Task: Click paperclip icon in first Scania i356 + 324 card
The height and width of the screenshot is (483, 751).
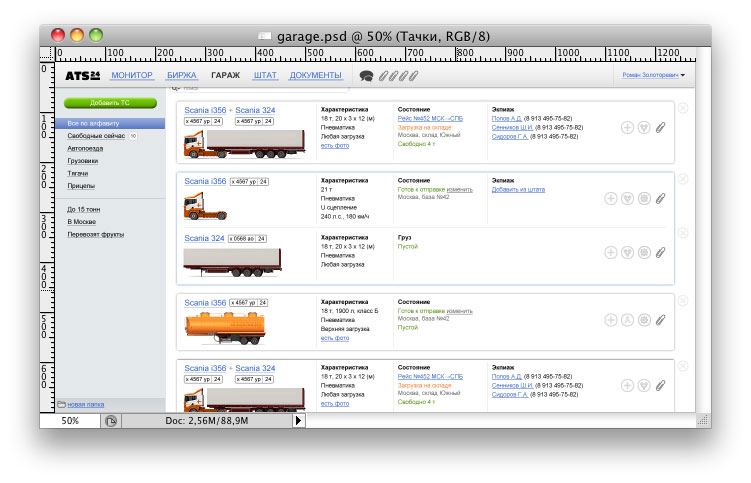Action: 660,127
